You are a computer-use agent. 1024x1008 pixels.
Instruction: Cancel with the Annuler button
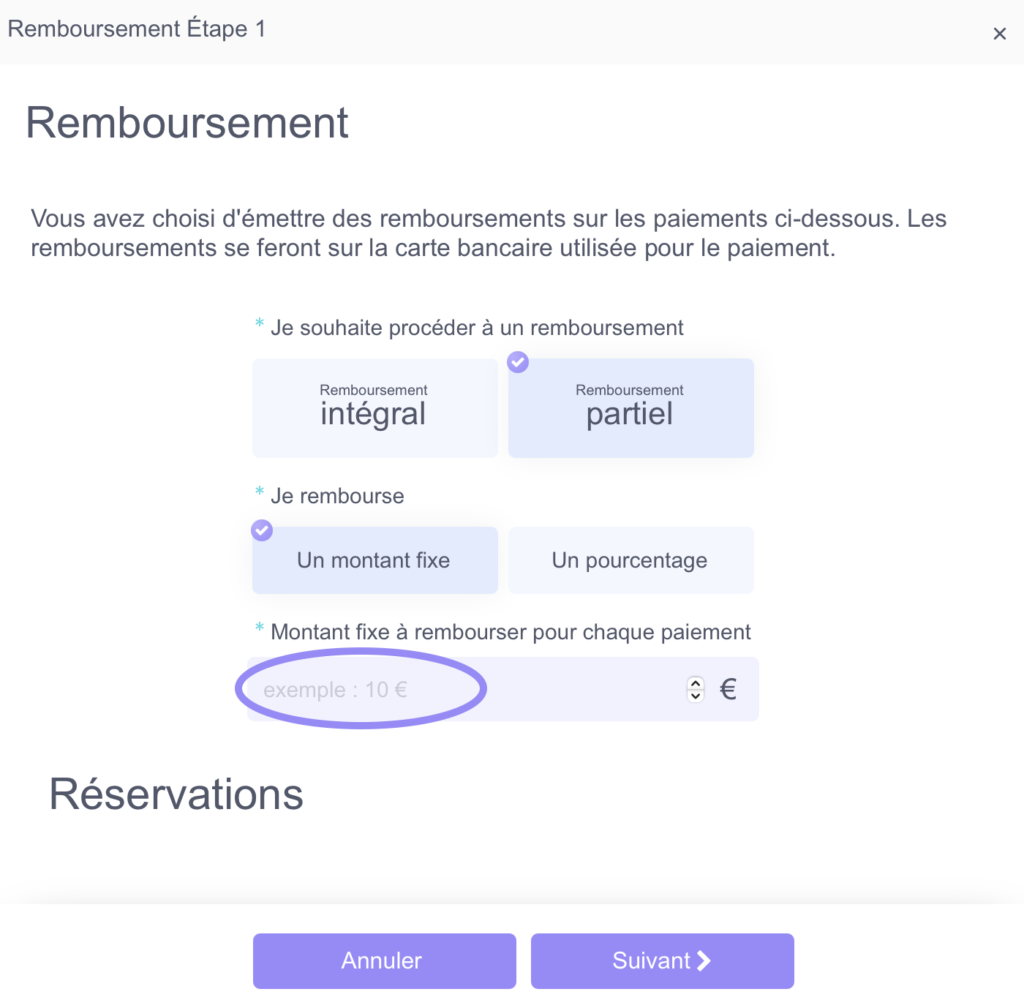pos(385,961)
